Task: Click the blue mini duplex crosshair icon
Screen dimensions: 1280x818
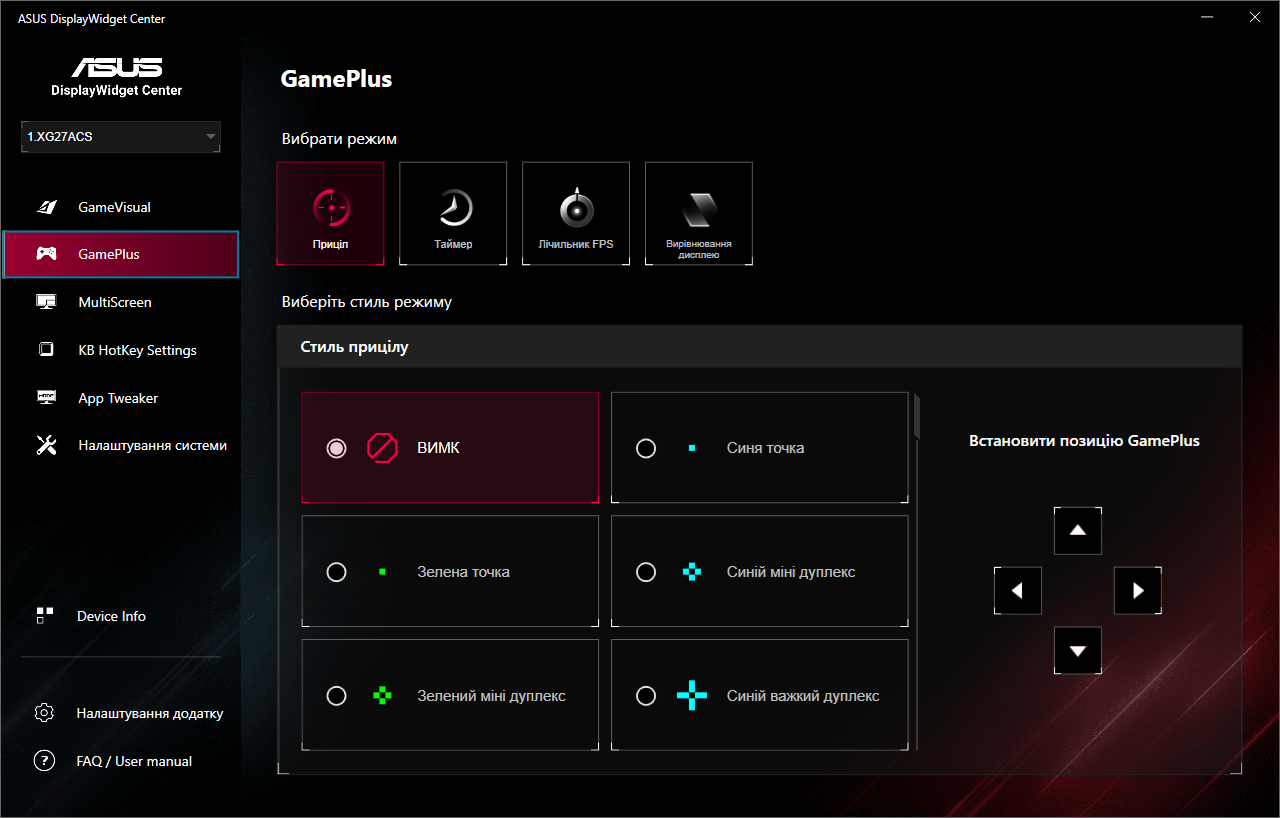Action: (x=692, y=572)
